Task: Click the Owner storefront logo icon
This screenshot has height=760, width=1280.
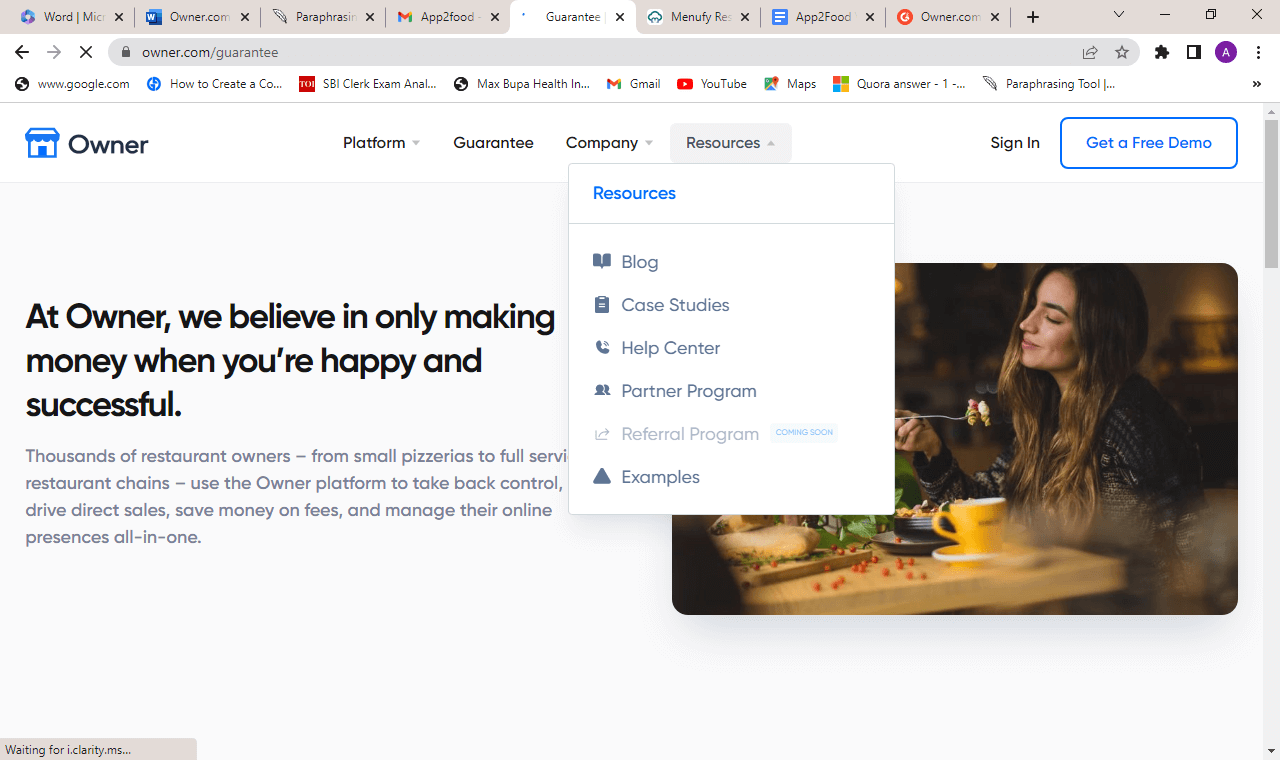Action: (42, 143)
